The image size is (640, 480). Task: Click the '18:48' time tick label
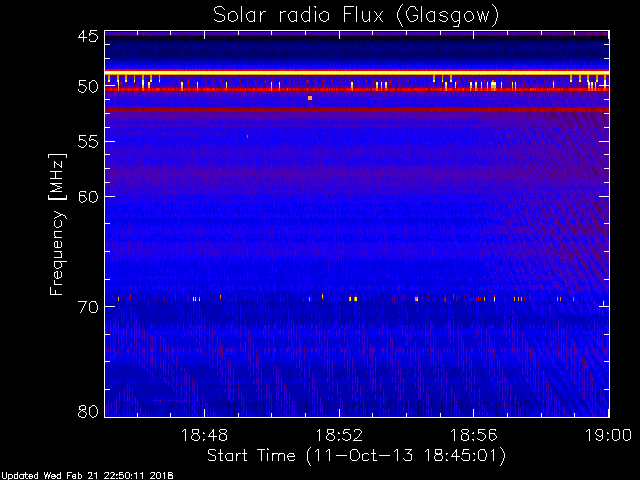click(204, 435)
